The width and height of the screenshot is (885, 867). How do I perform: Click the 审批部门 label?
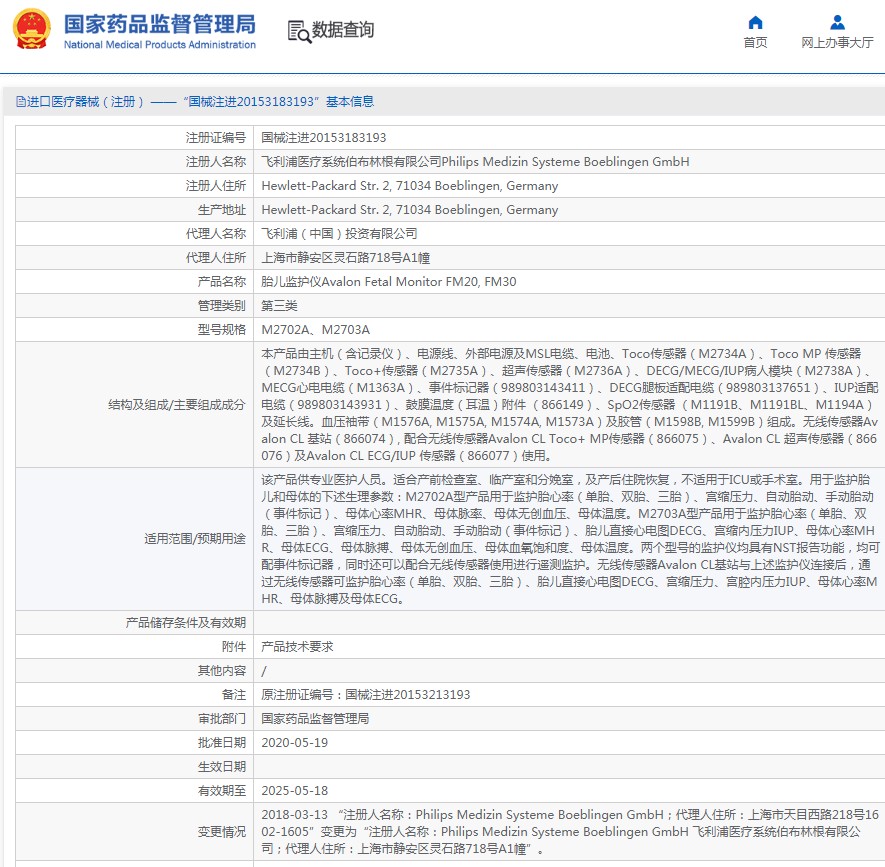click(x=222, y=719)
